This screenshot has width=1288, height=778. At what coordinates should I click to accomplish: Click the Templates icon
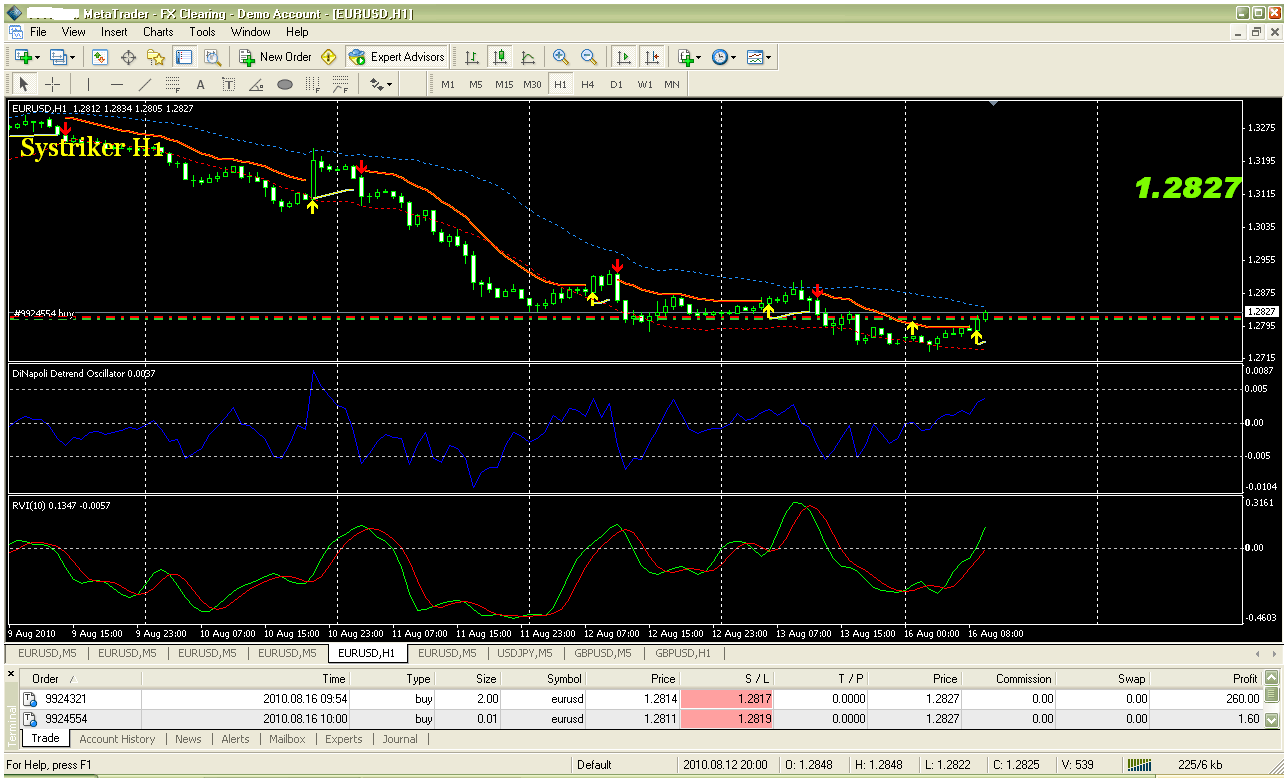tap(755, 57)
